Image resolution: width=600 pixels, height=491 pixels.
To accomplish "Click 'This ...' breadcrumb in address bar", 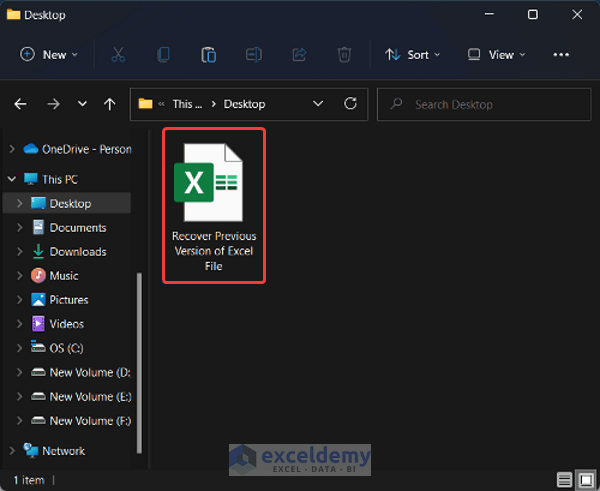I will point(187,104).
